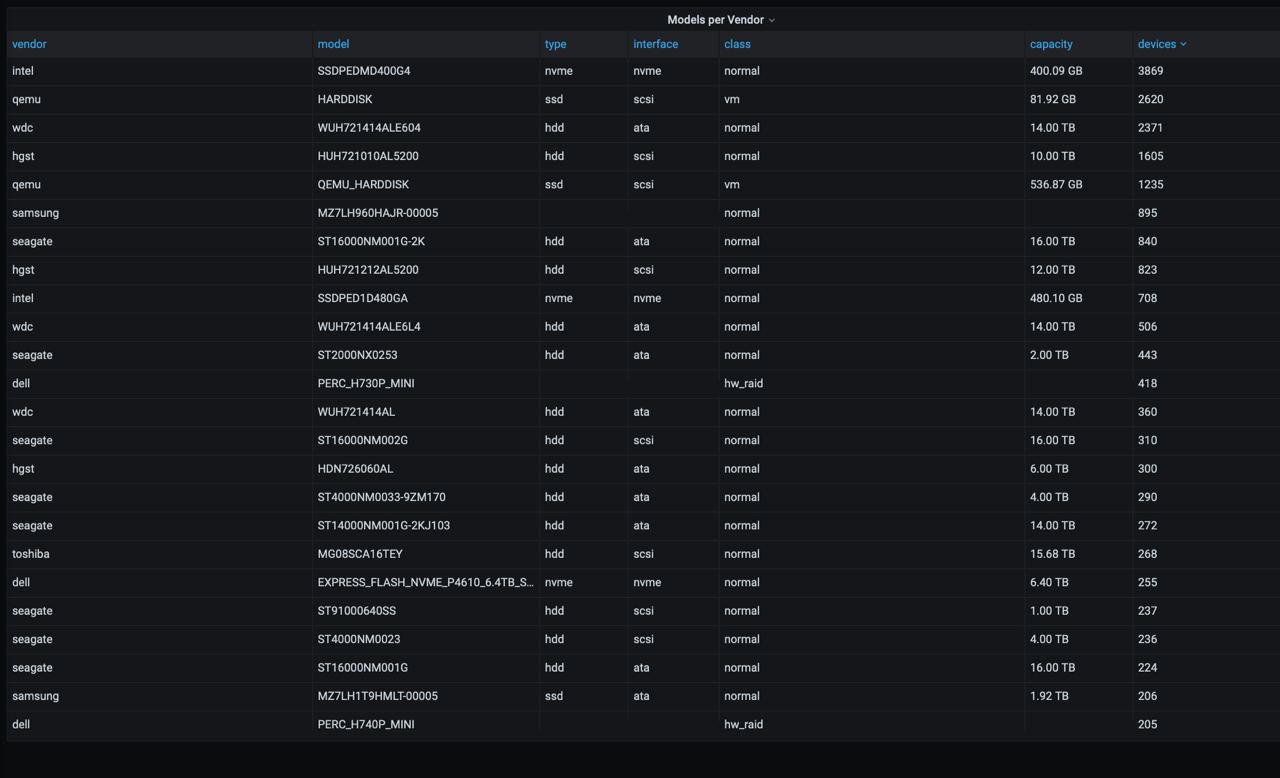The height and width of the screenshot is (778, 1280).
Task: Select model cell WUH721414ALE6L4
Action: coord(369,327)
